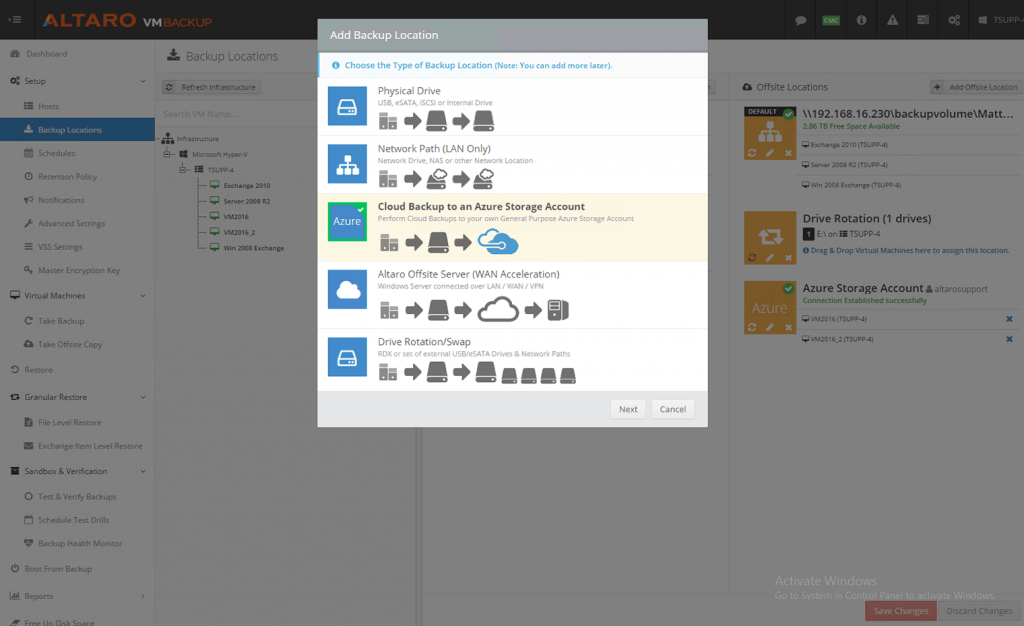Cancel the Add Backup Location dialog

[x=672, y=409]
